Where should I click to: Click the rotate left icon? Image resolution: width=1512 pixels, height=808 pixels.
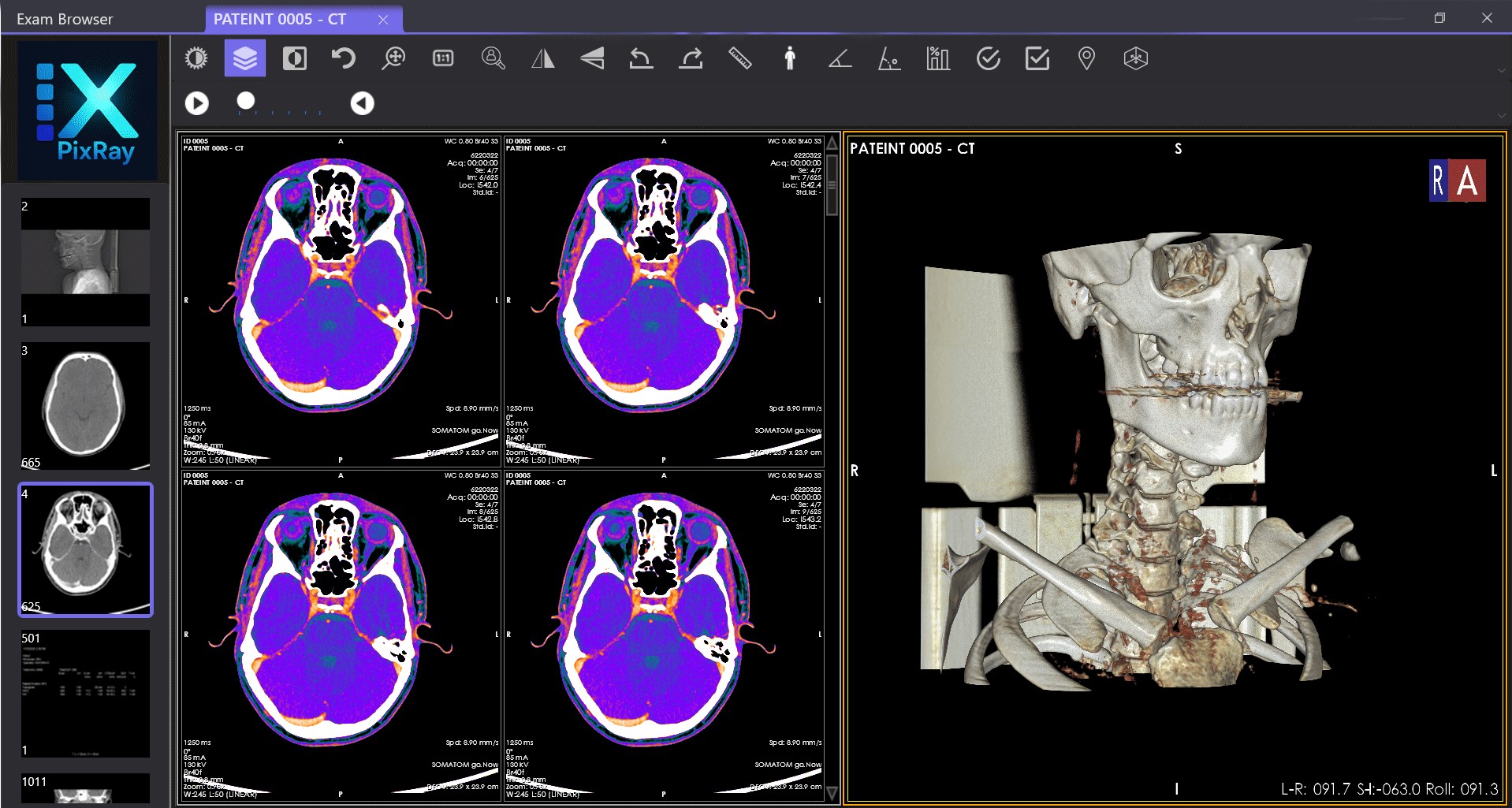641,58
